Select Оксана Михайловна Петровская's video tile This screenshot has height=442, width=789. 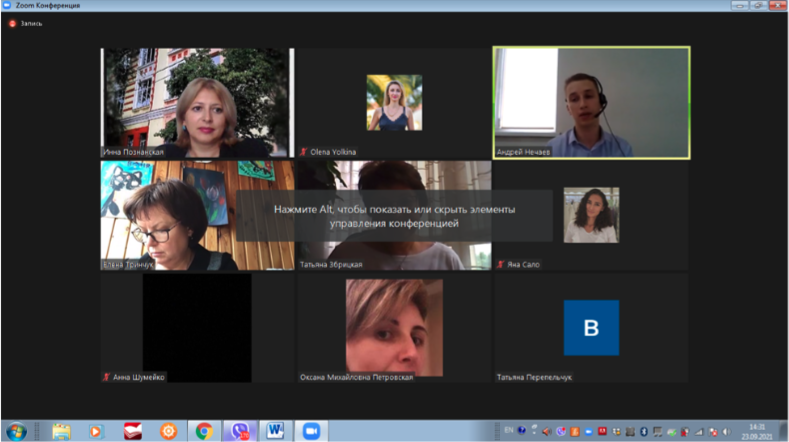click(x=393, y=327)
